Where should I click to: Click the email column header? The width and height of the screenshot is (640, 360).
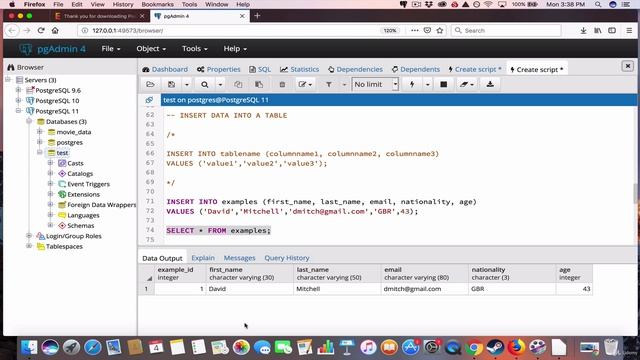(424, 273)
